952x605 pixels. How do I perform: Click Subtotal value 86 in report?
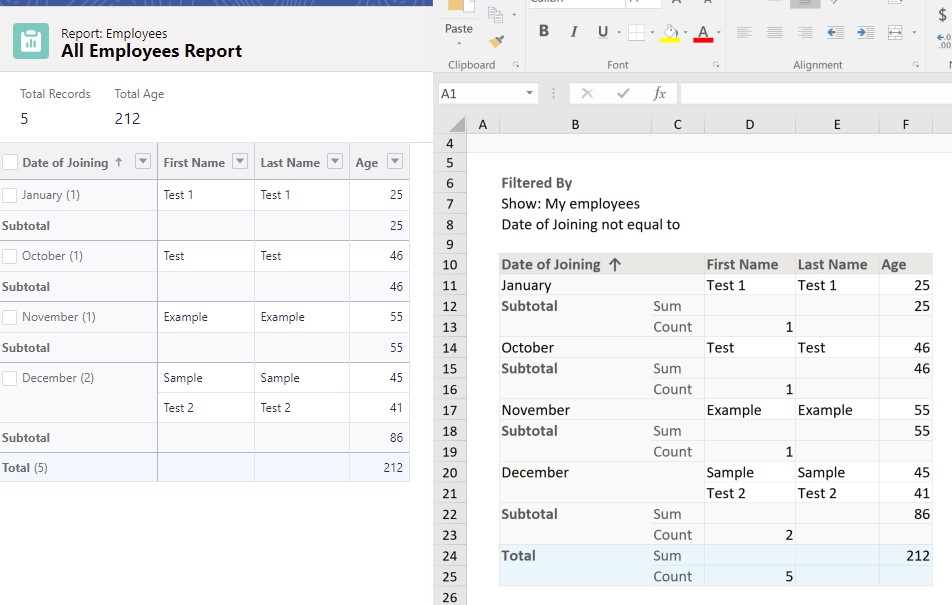[396, 437]
